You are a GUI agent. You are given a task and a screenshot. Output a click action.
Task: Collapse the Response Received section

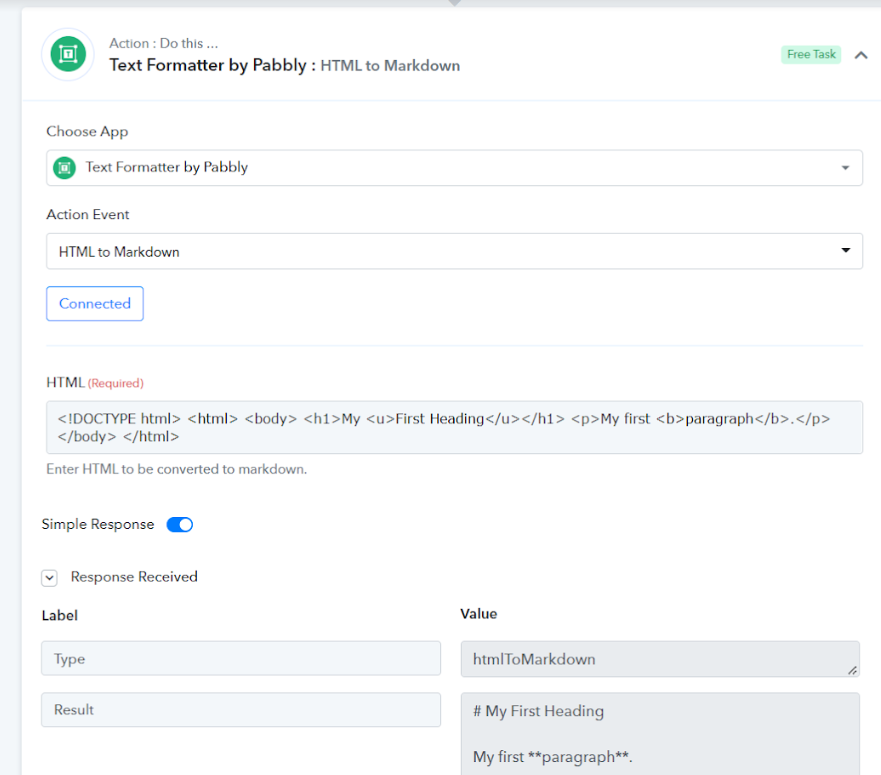pyautogui.click(x=49, y=578)
